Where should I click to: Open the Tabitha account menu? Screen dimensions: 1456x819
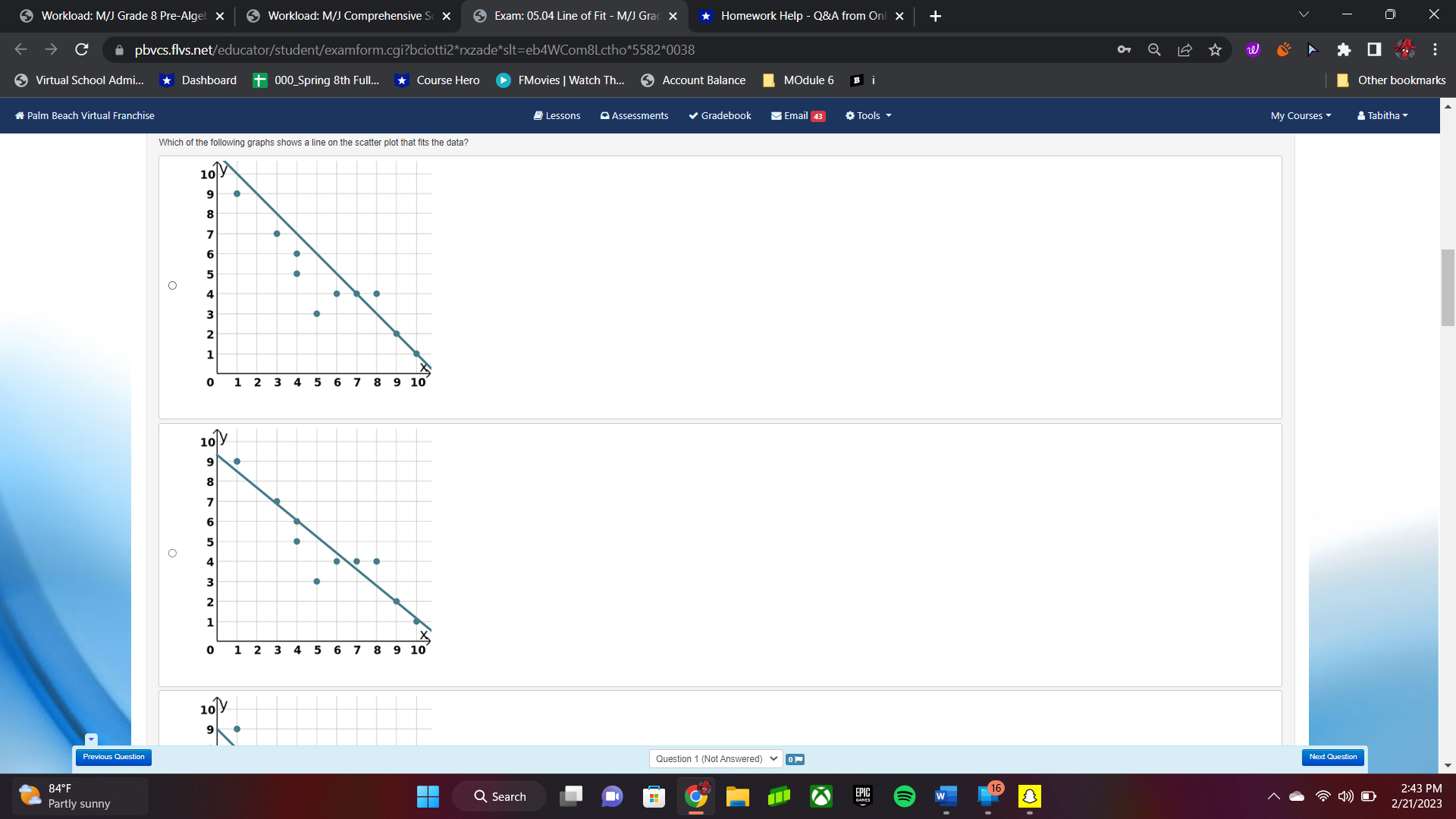point(1382,115)
